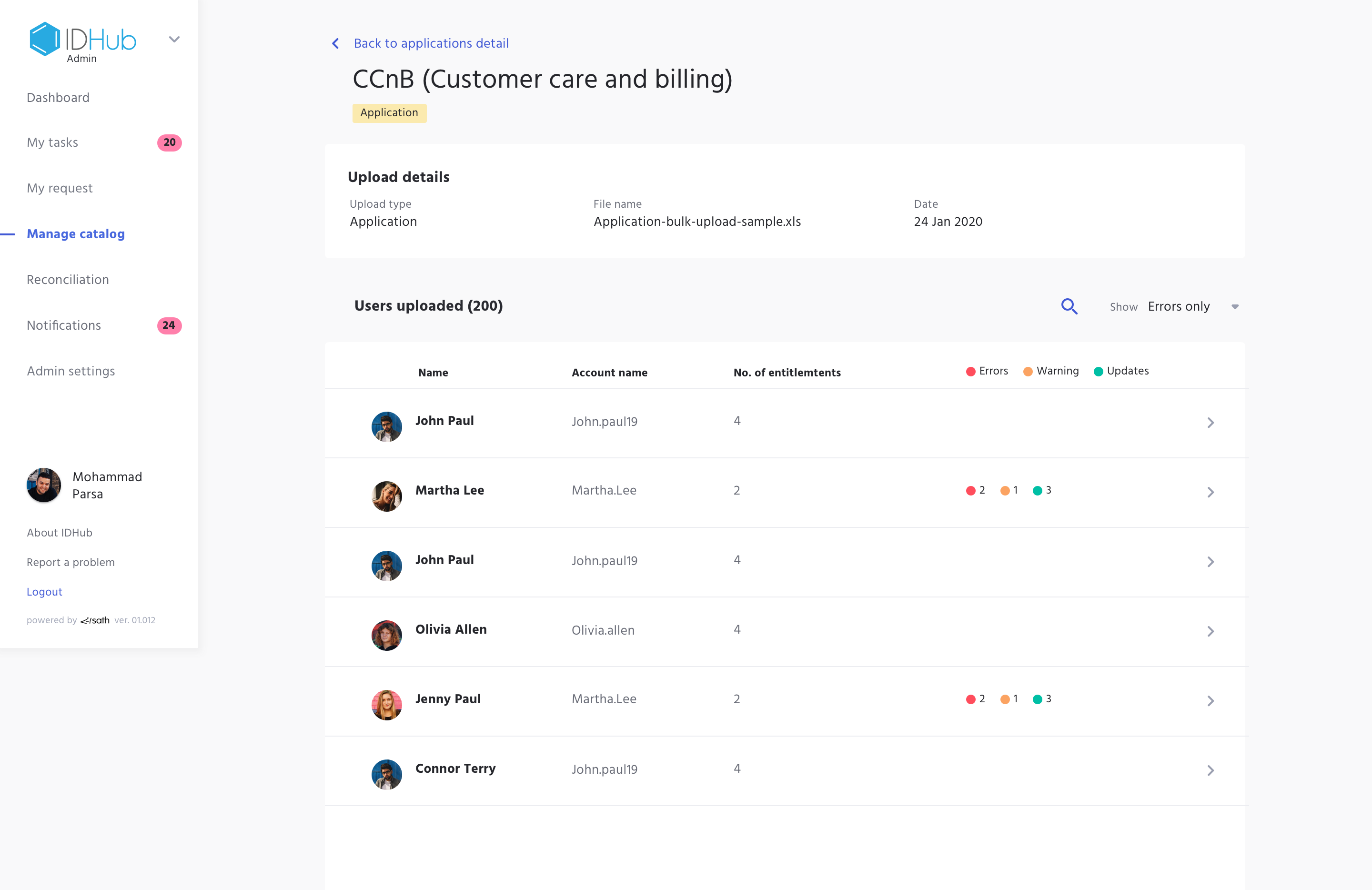
Task: Click Mohammad Parsa profile avatar
Action: (44, 485)
